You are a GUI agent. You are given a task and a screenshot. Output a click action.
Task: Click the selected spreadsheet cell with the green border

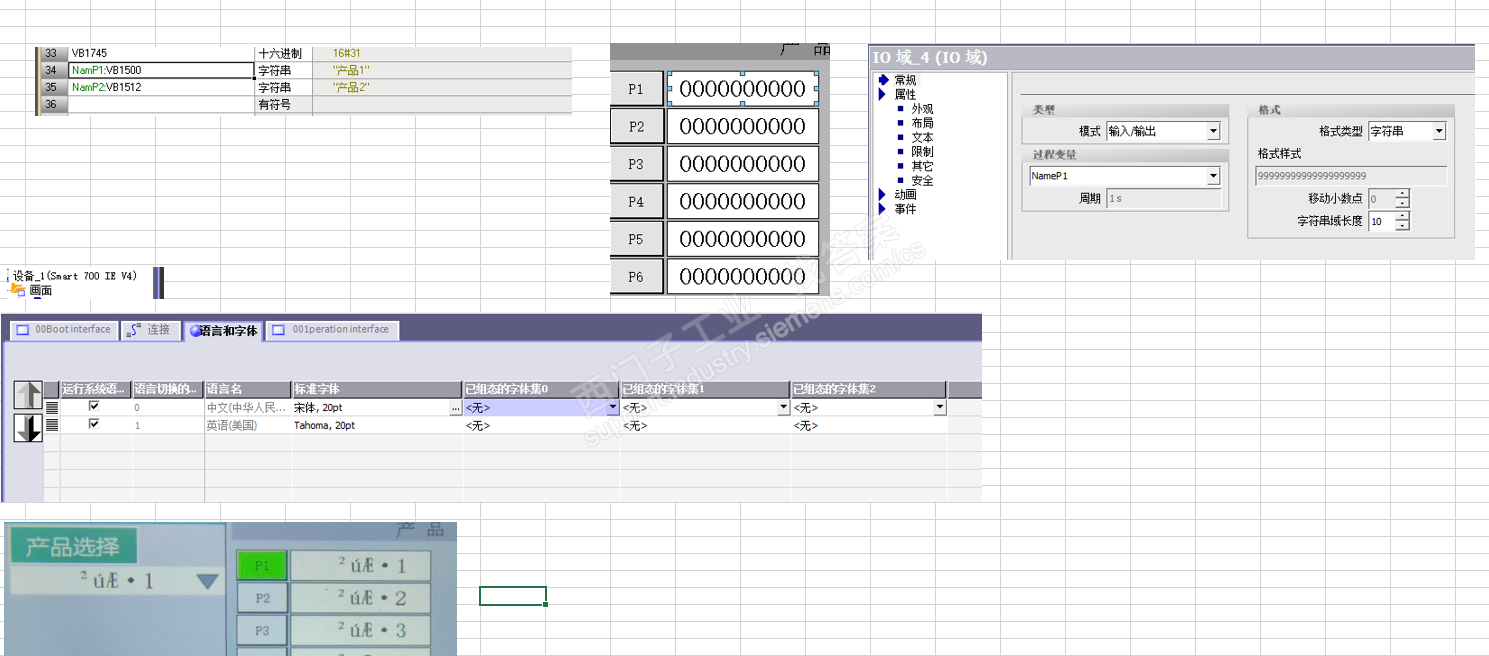[513, 596]
